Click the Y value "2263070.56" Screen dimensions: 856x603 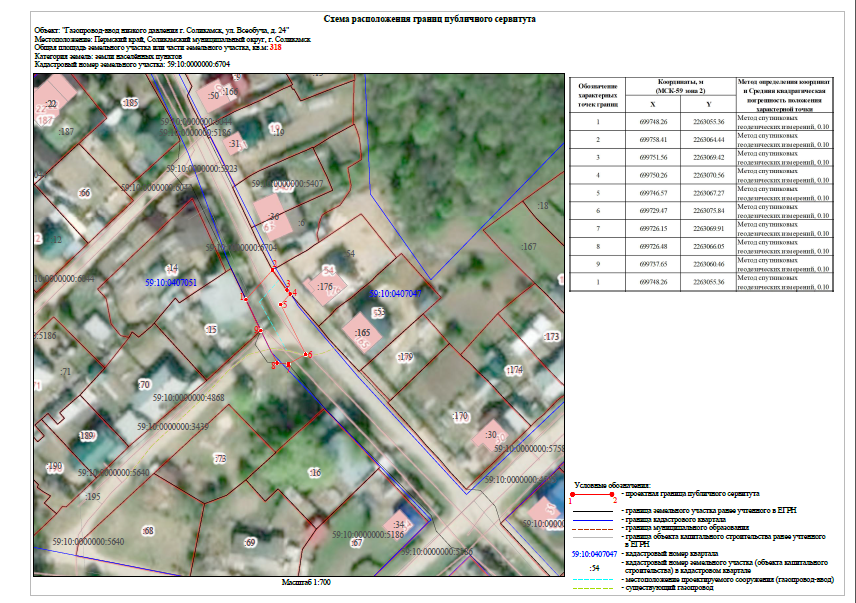pyautogui.click(x=709, y=175)
